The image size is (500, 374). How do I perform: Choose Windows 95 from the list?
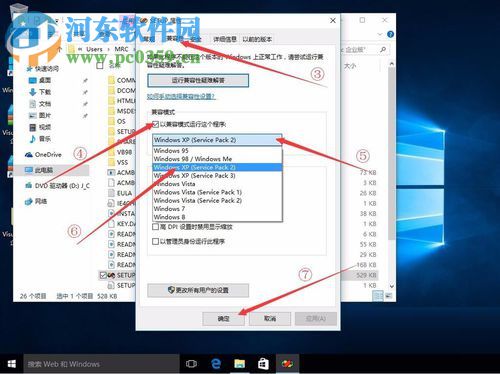(x=217, y=151)
